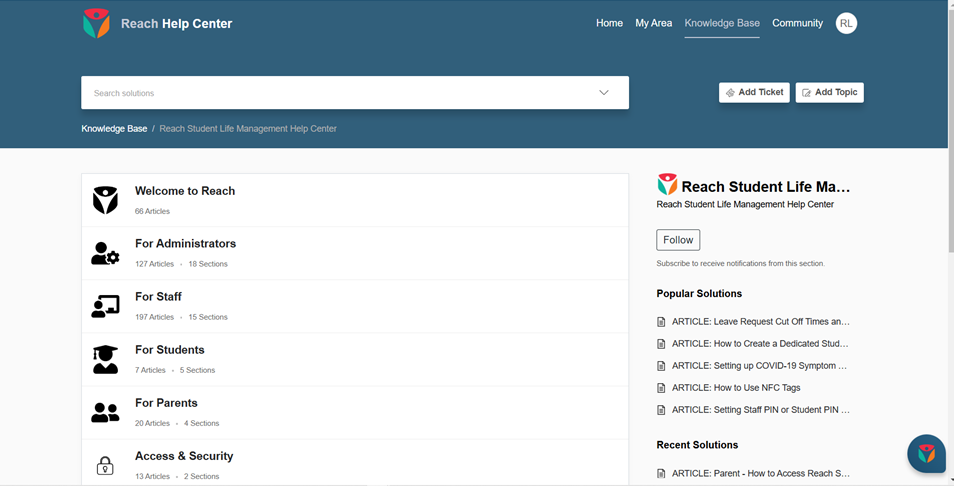Viewport: 954px width, 486px height.
Task: Click the For Staff presenter icon
Action: coord(105,306)
